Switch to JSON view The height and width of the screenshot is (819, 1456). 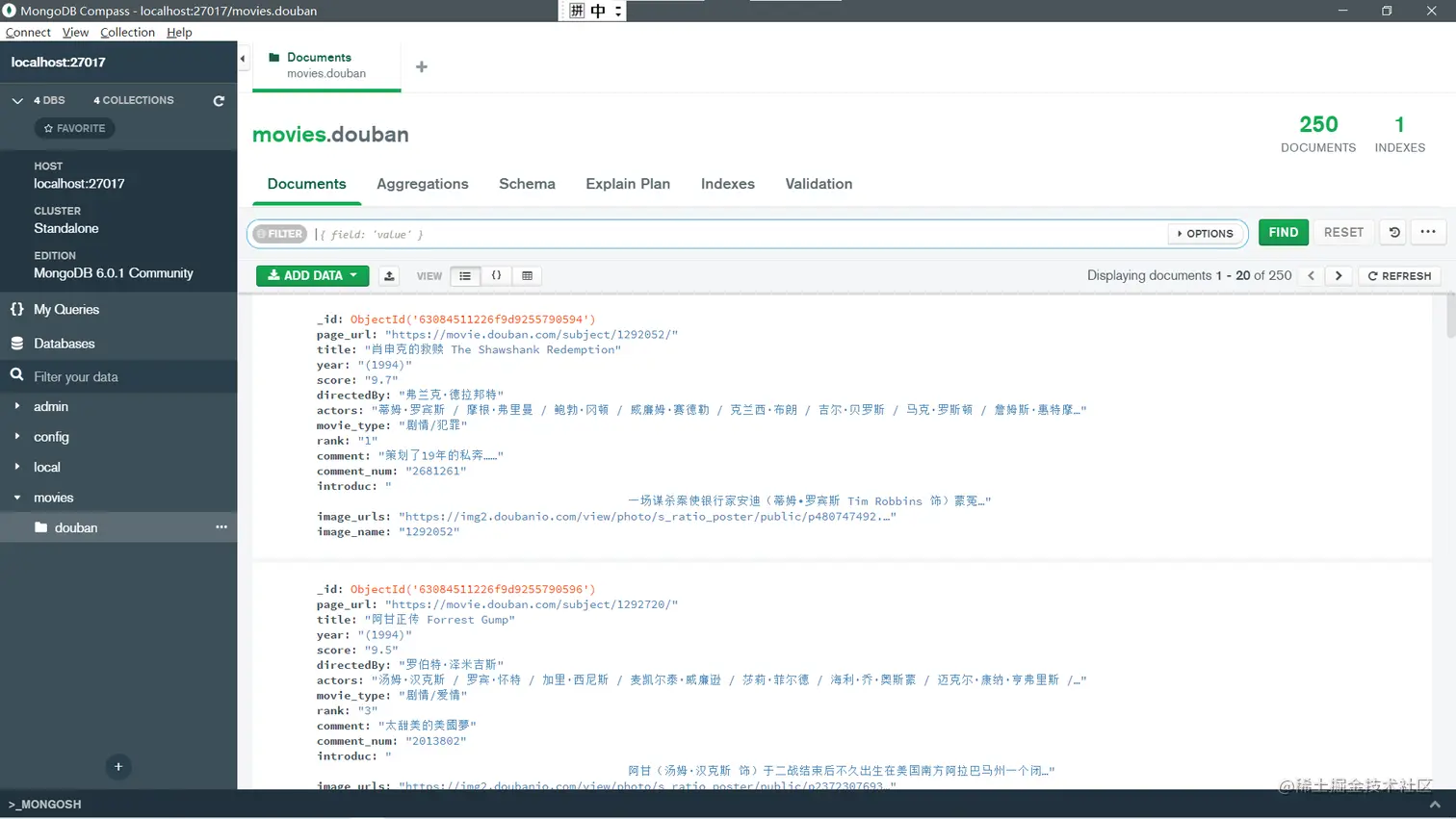(496, 276)
